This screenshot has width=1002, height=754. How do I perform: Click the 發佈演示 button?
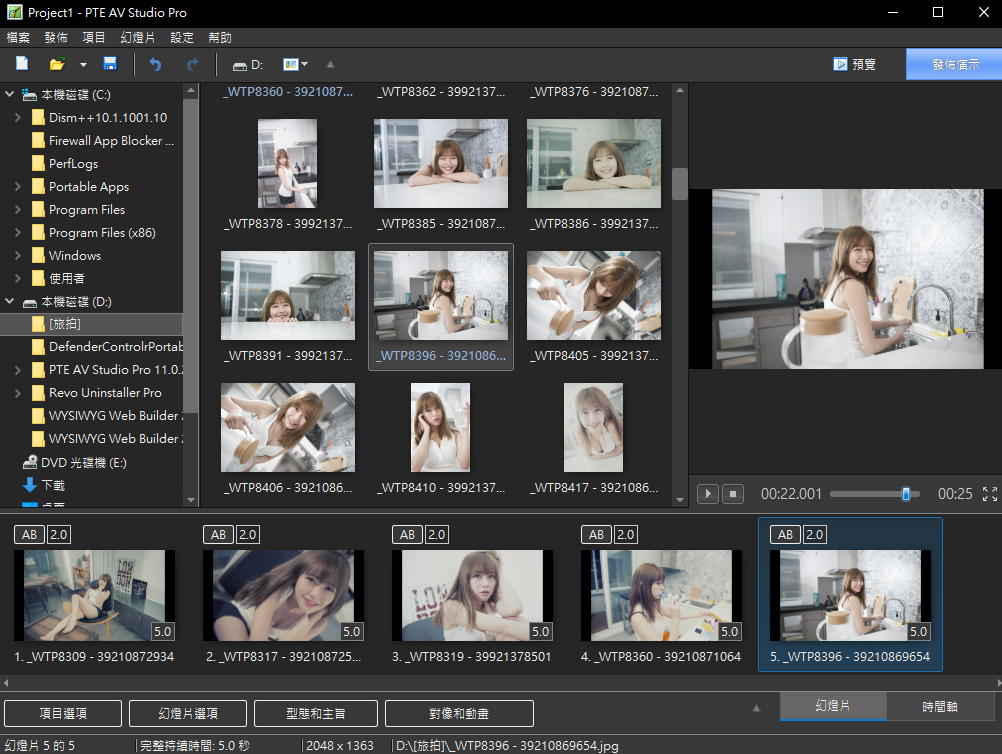tap(954, 64)
